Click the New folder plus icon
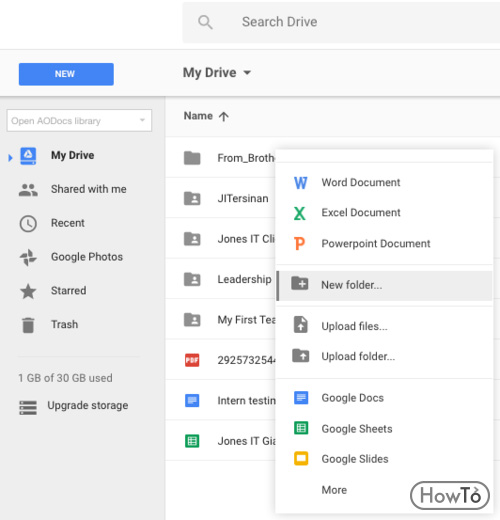500x520 pixels. (x=300, y=284)
